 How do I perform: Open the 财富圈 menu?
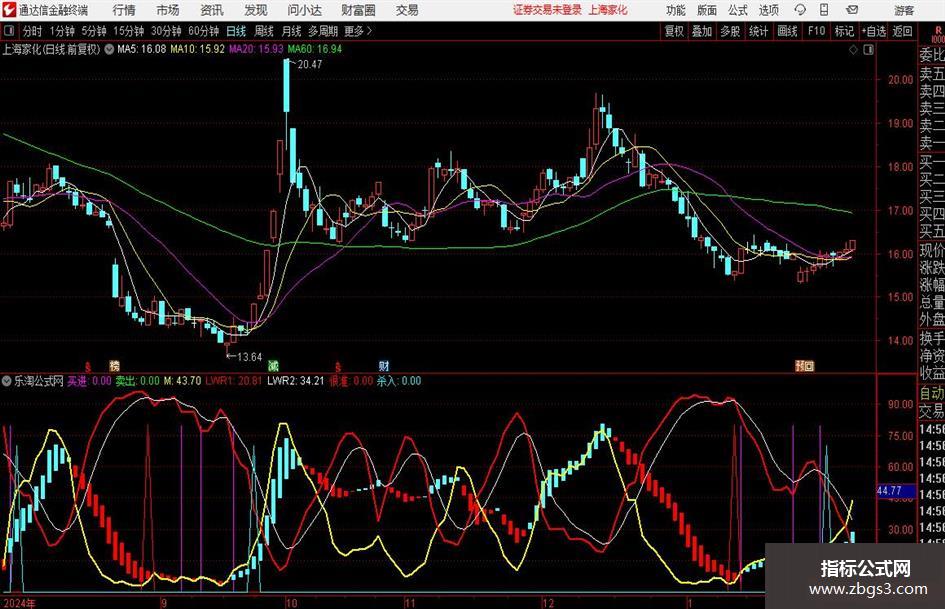point(358,10)
